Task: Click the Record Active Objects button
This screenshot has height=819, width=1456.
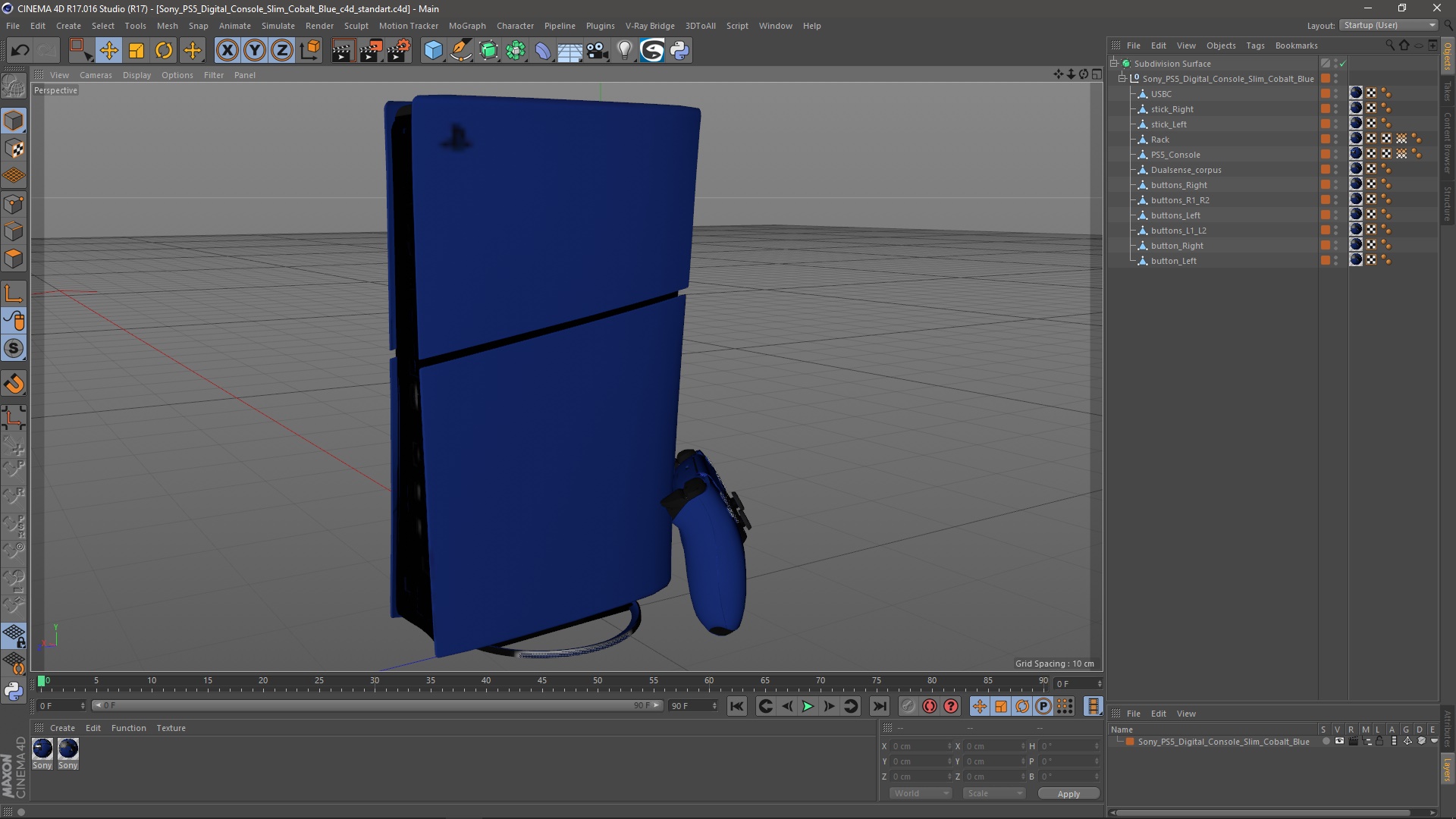Action: point(908,706)
